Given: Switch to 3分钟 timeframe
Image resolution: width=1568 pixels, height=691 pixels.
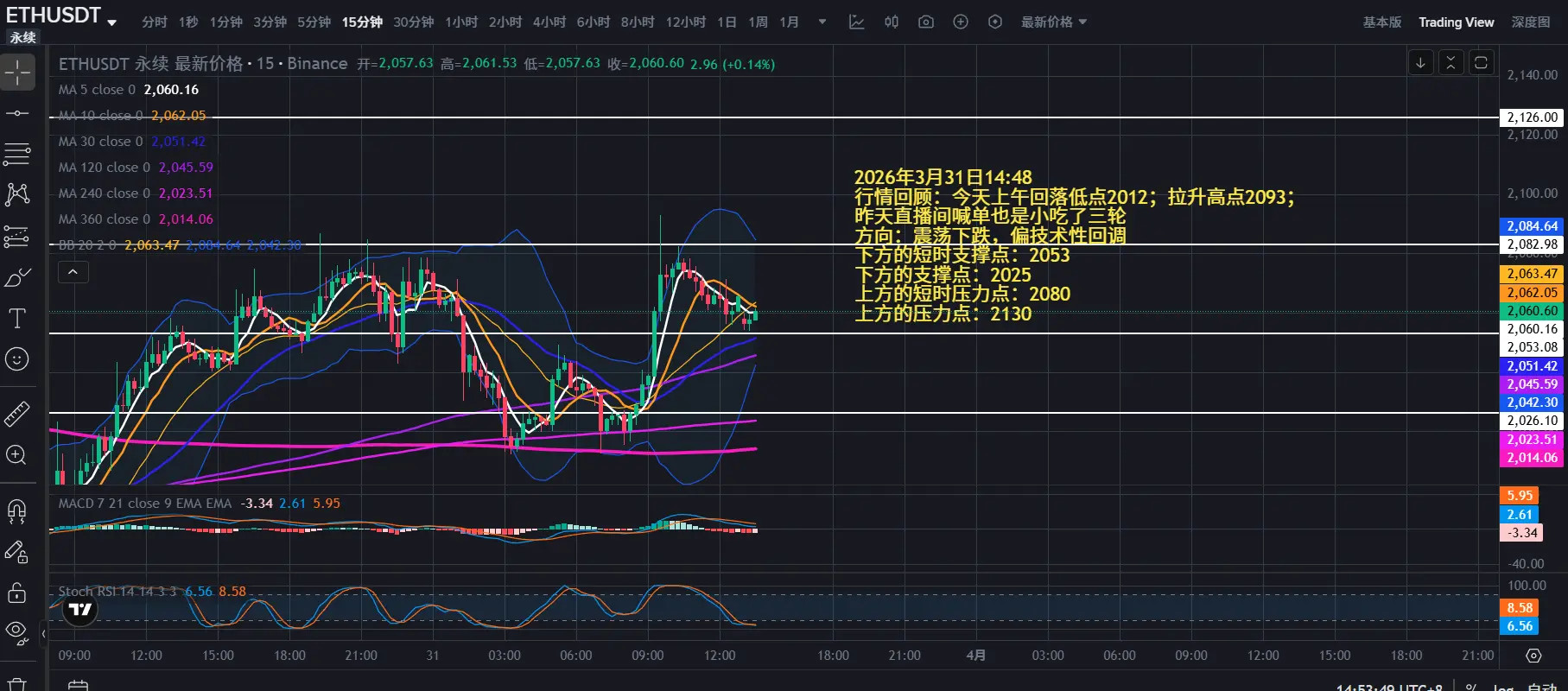Looking at the screenshot, I should [270, 22].
